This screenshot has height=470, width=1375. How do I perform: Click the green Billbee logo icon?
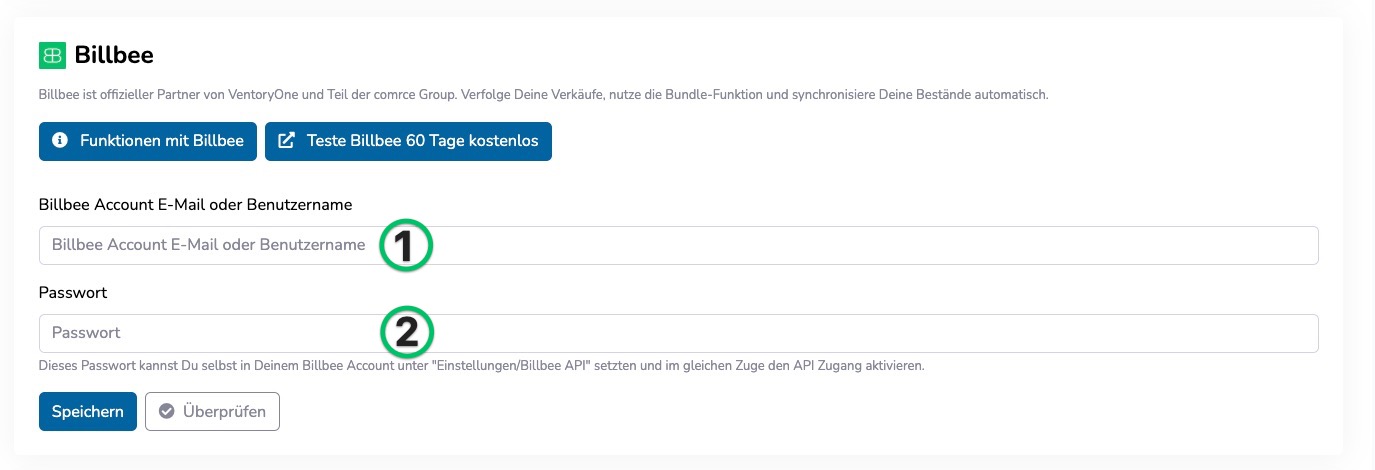point(52,55)
